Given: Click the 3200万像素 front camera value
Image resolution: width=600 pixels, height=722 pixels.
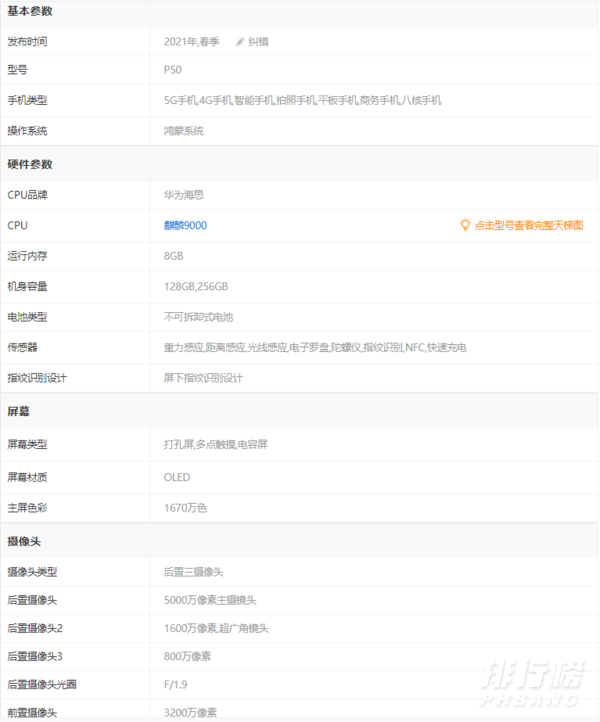Looking at the screenshot, I should pos(190,712).
